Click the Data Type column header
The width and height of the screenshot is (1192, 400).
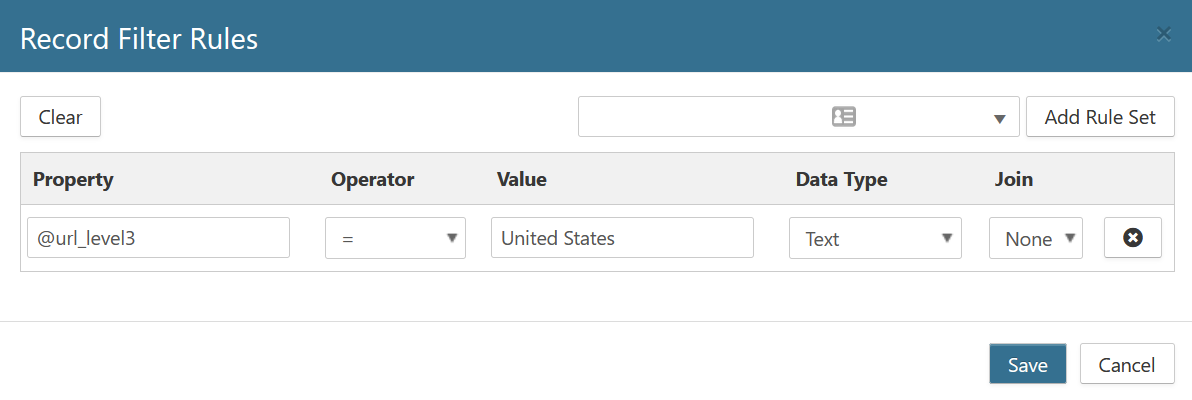tap(841, 180)
